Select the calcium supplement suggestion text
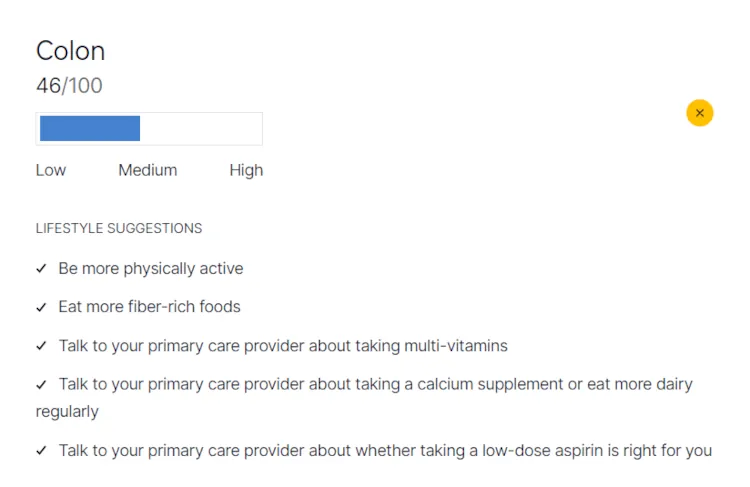750x487 pixels. pyautogui.click(x=364, y=398)
